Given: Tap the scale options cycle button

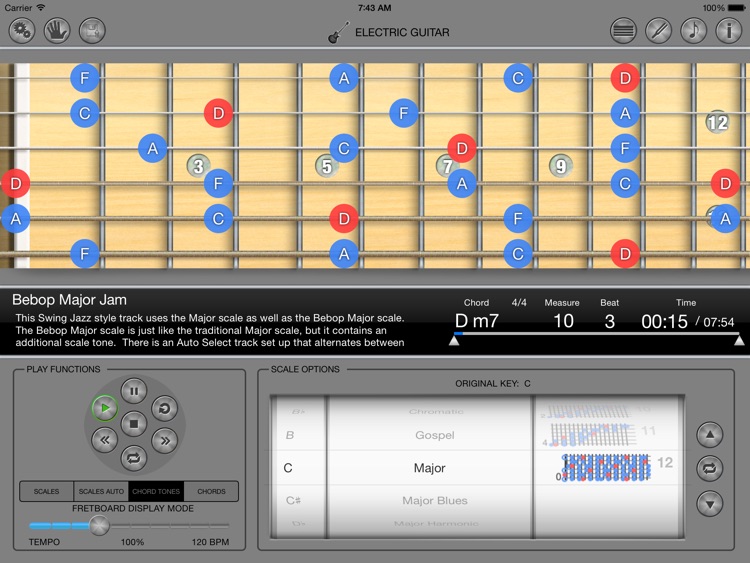Looking at the screenshot, I should pos(710,468).
